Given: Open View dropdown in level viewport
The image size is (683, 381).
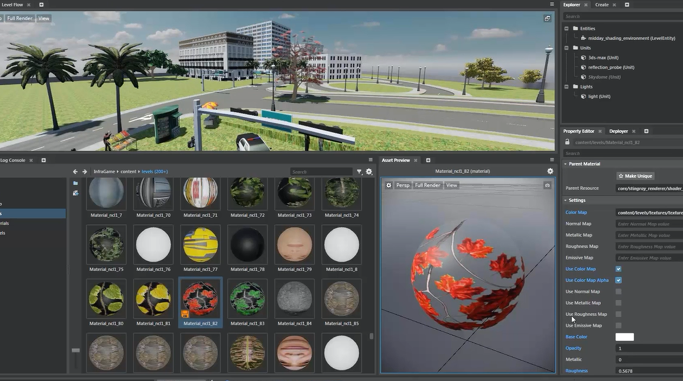Looking at the screenshot, I should pyautogui.click(x=44, y=18).
